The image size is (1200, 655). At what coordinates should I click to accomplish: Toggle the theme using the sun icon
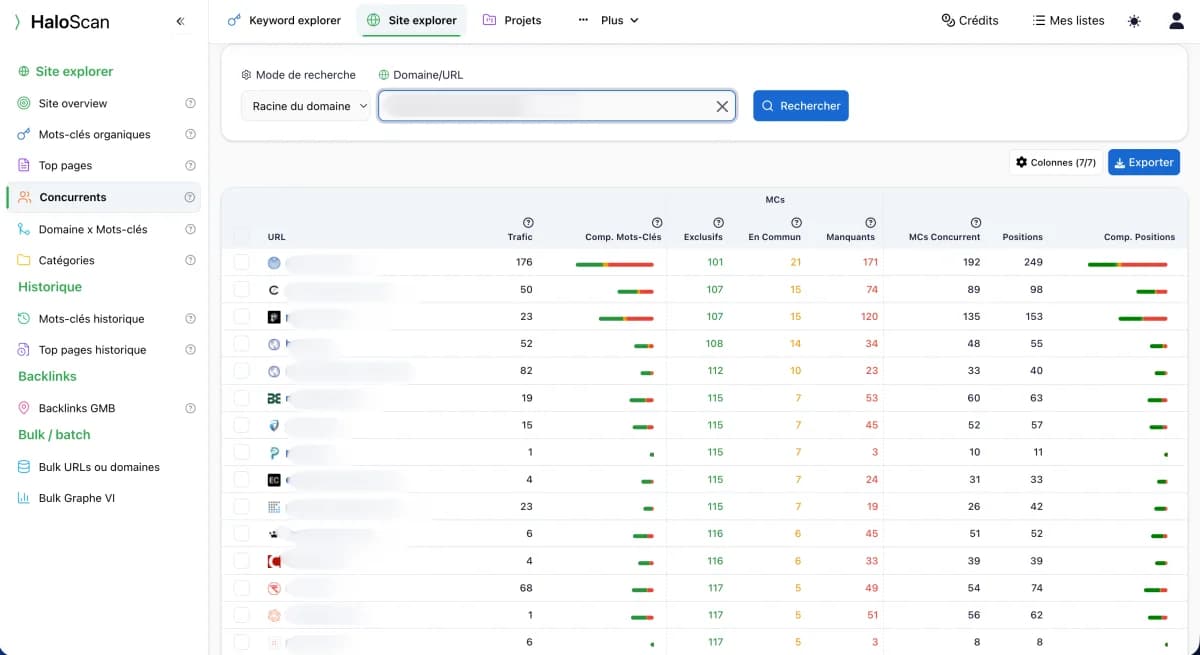[1134, 20]
